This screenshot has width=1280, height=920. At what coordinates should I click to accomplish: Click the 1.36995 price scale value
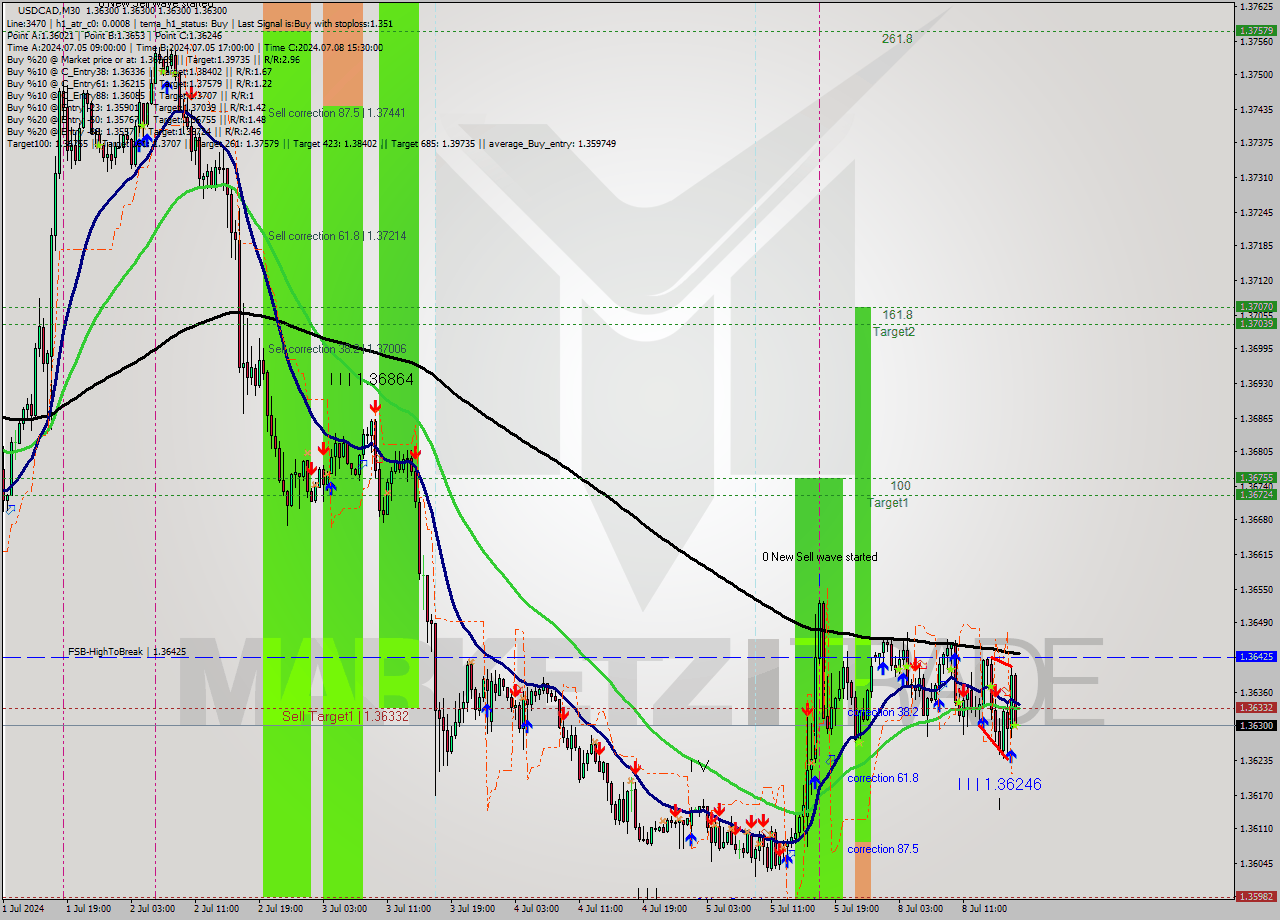point(1256,349)
